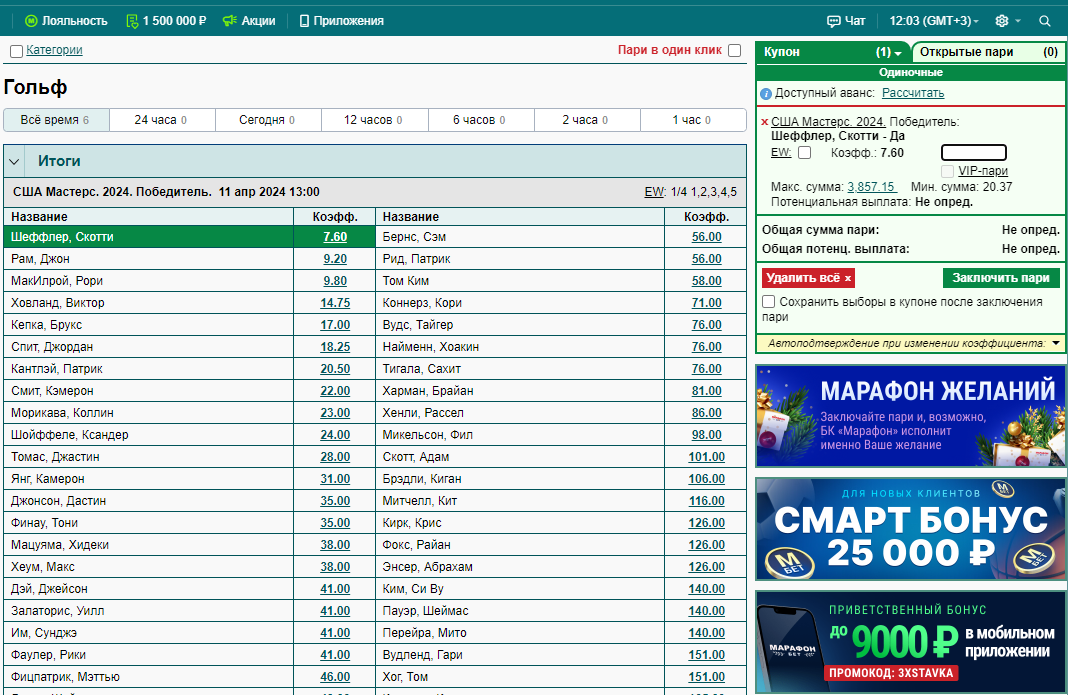The width and height of the screenshot is (1068, 695).
Task: Open the Категории link
Action: (54, 50)
